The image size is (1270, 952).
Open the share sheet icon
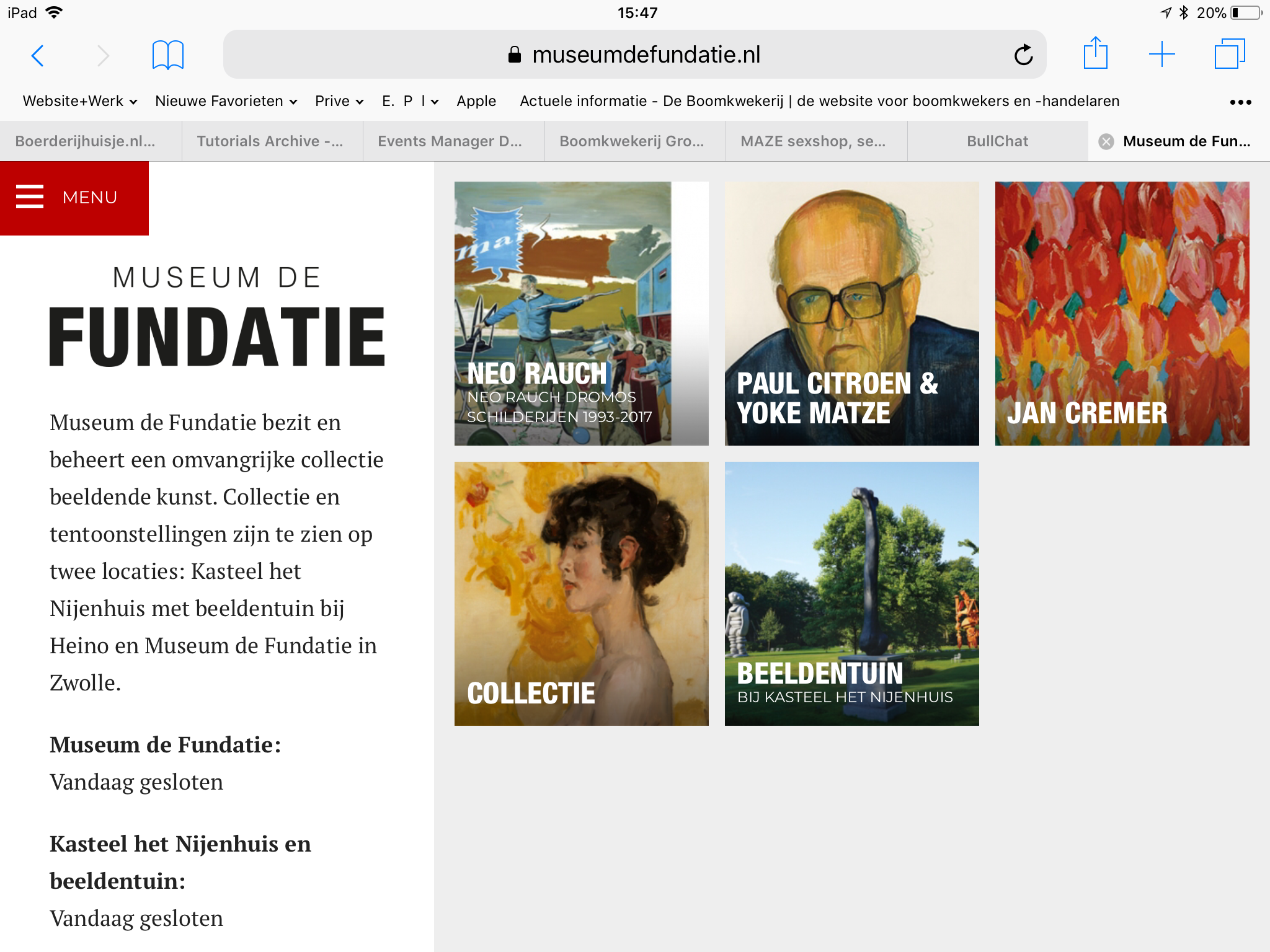point(1096,53)
